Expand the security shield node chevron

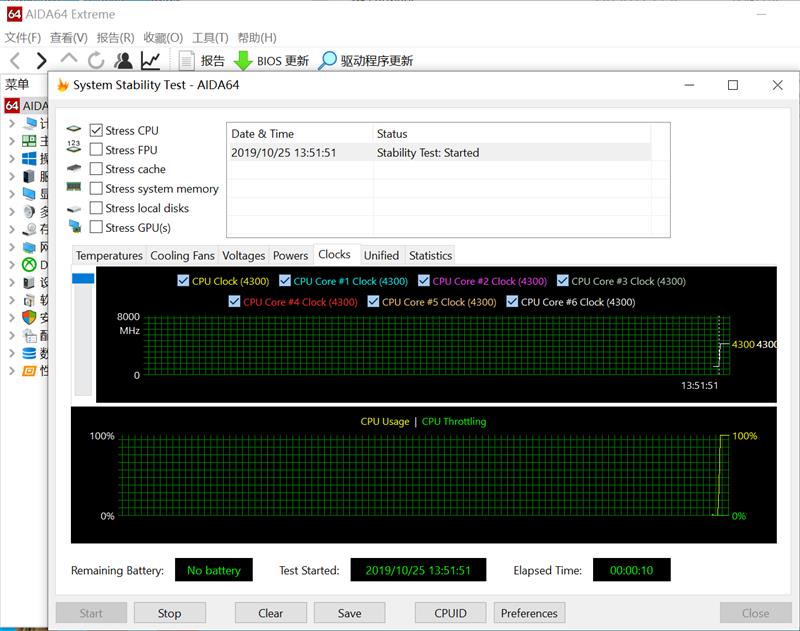[x=12, y=317]
